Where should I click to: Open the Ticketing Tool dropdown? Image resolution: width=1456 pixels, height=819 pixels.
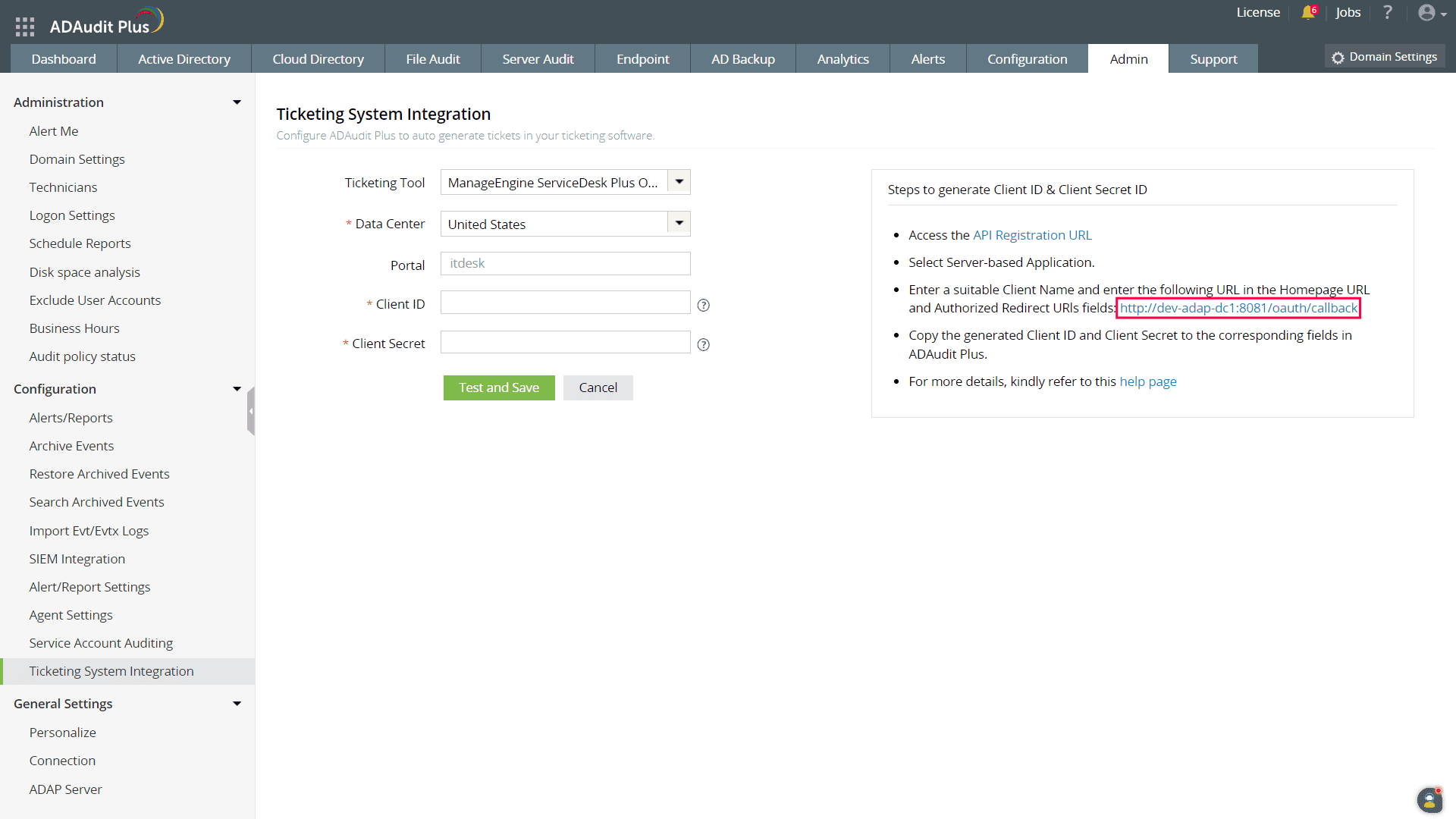click(679, 182)
